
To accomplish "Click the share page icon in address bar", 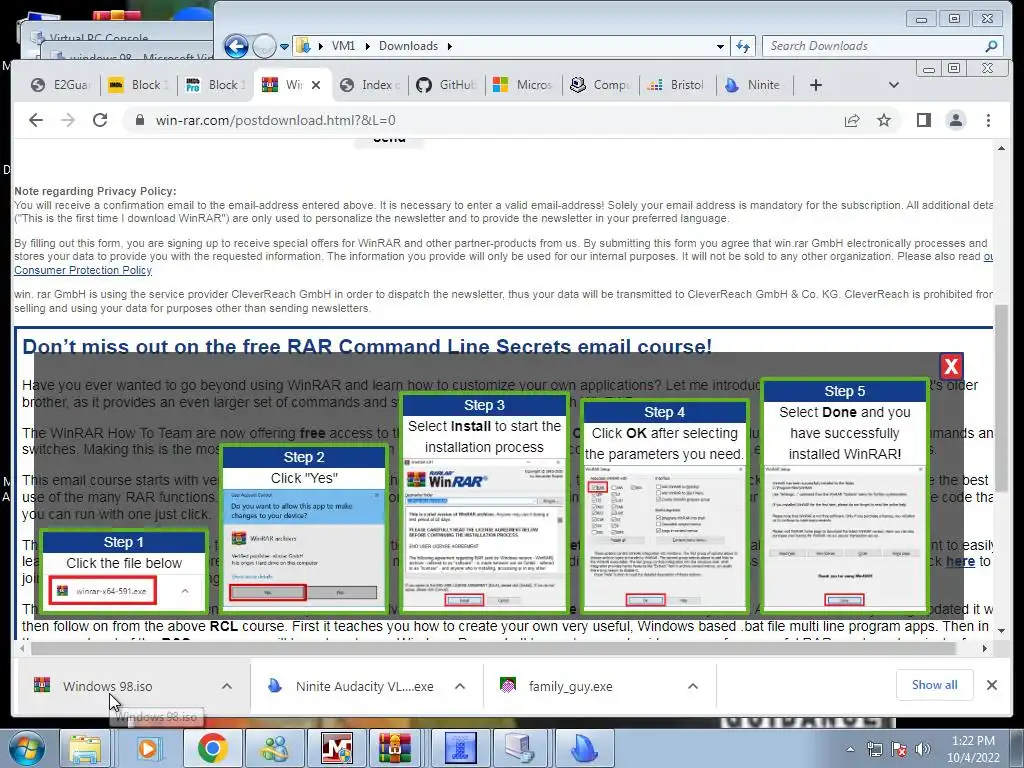I will pyautogui.click(x=852, y=120).
